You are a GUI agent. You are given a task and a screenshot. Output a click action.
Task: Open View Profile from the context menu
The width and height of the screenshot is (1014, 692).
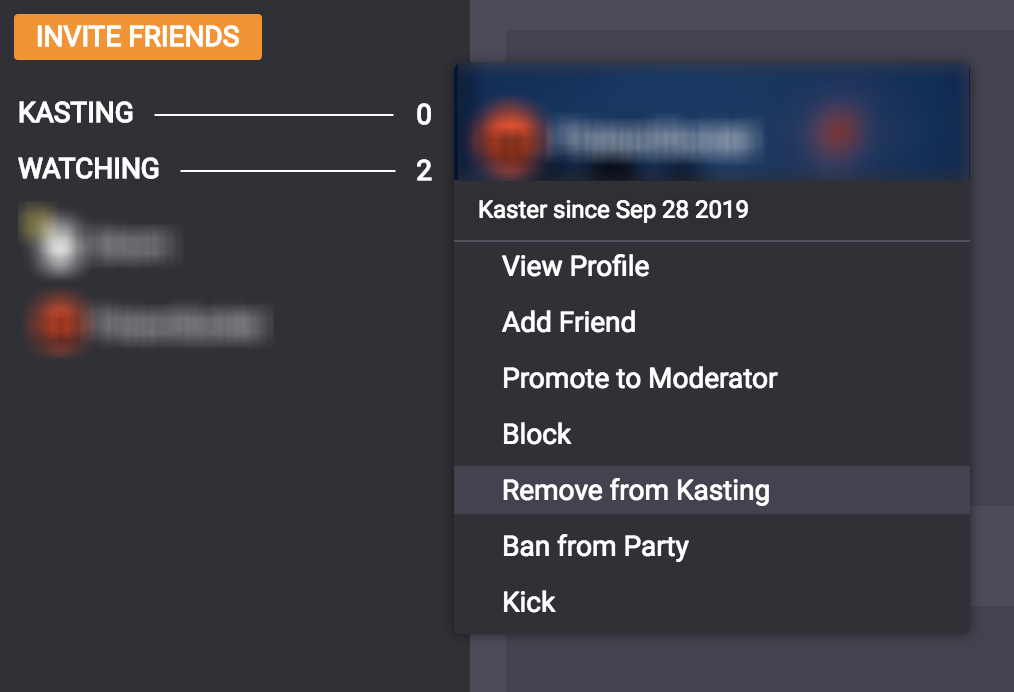tap(575, 266)
